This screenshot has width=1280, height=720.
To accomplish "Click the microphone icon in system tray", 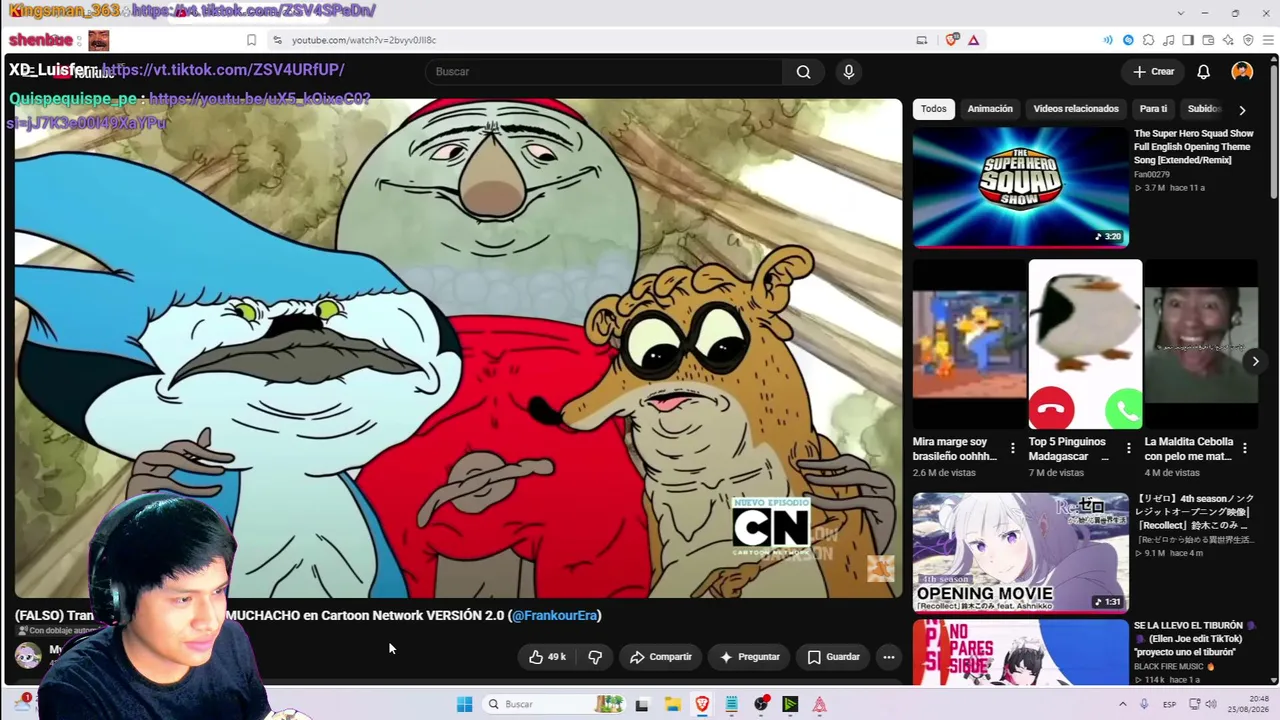I will 1144,704.
